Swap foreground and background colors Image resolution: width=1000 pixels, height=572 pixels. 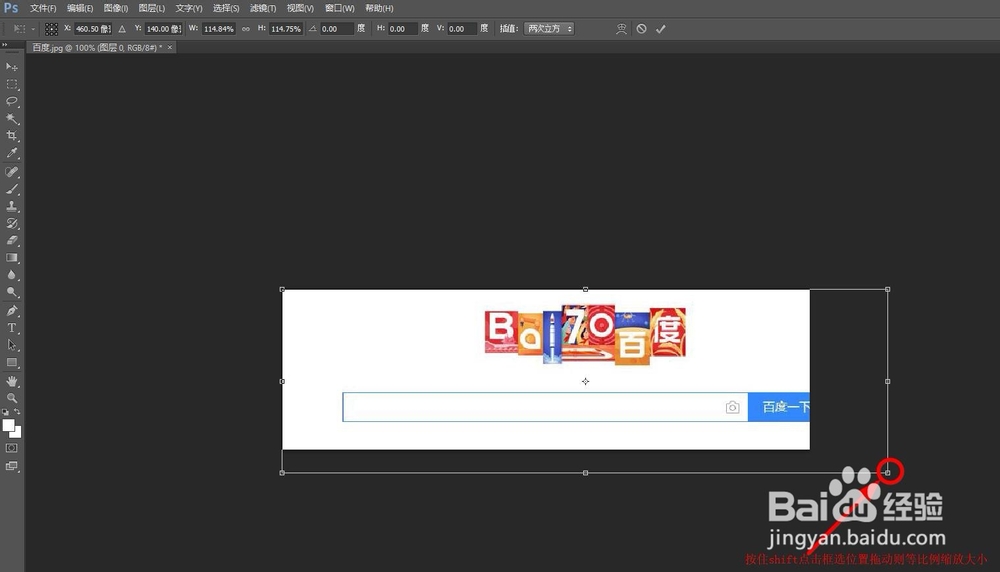coord(17,412)
